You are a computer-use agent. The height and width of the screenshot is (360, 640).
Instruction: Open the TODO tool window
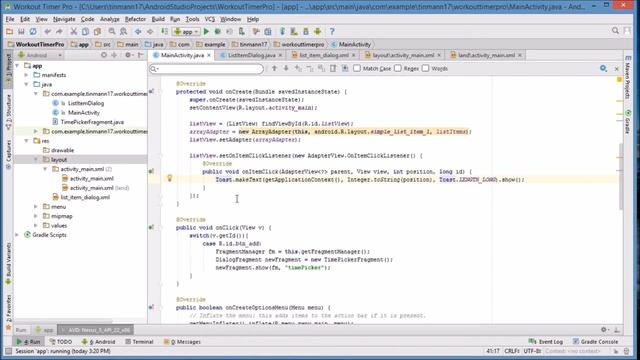(60, 342)
